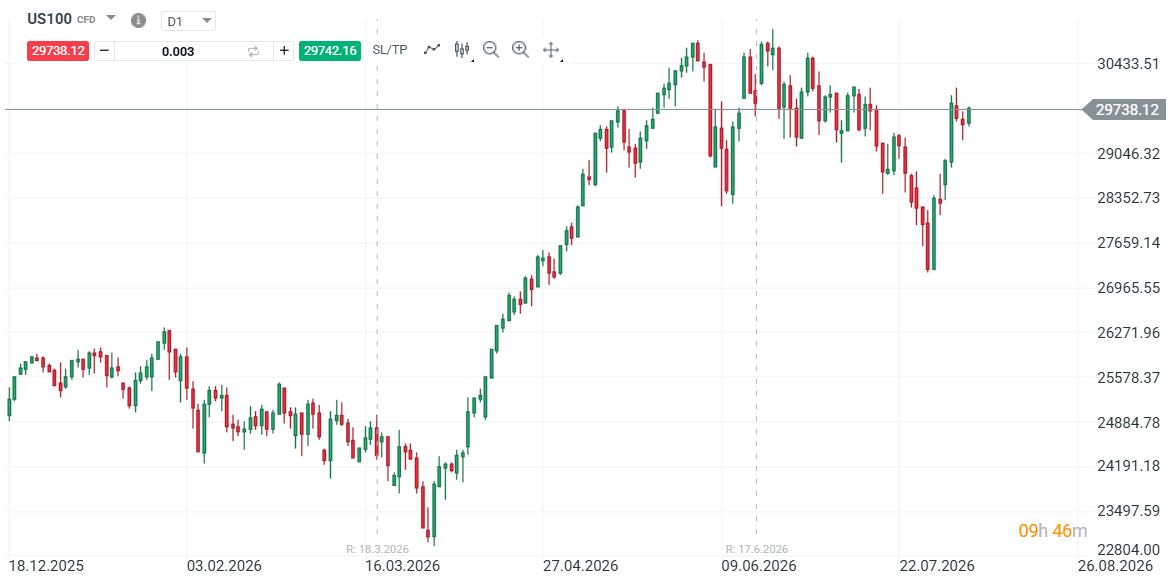Click the US100 symbol name
This screenshot has width=1173, height=586.
(x=49, y=19)
